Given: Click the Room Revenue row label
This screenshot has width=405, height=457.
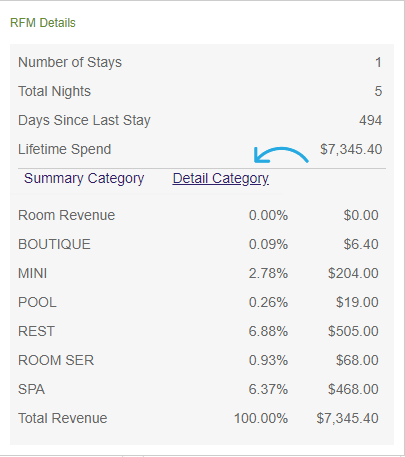Looking at the screenshot, I should tap(66, 215).
